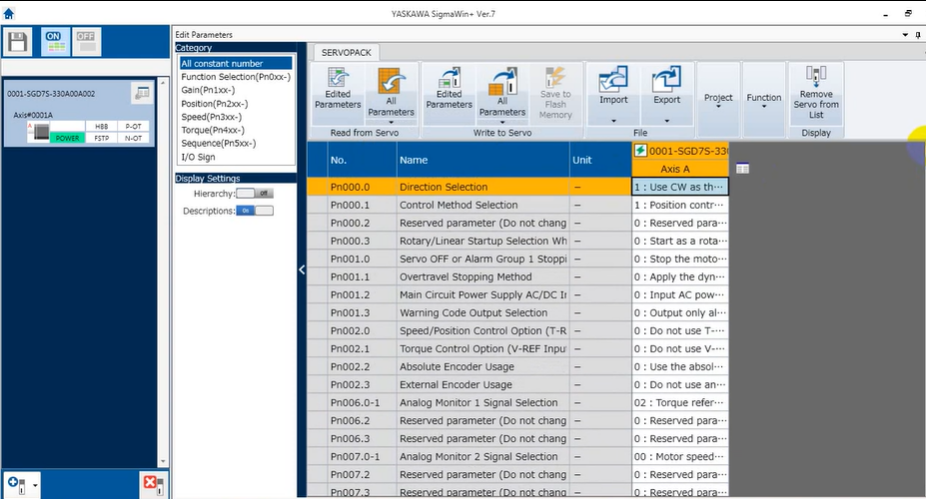
Task: Open the Function menu
Action: point(764,102)
